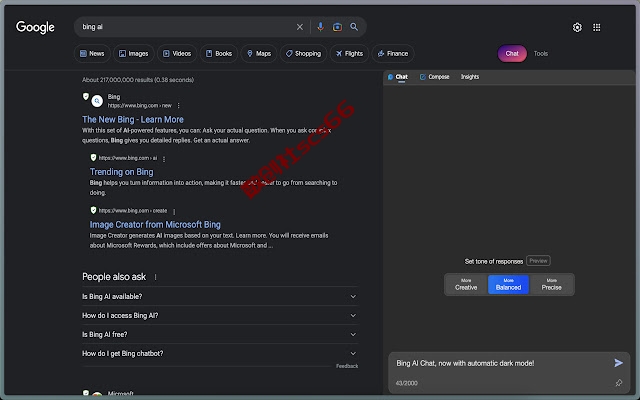
Task: Open the Compose tab in sidebar
Action: (x=434, y=77)
